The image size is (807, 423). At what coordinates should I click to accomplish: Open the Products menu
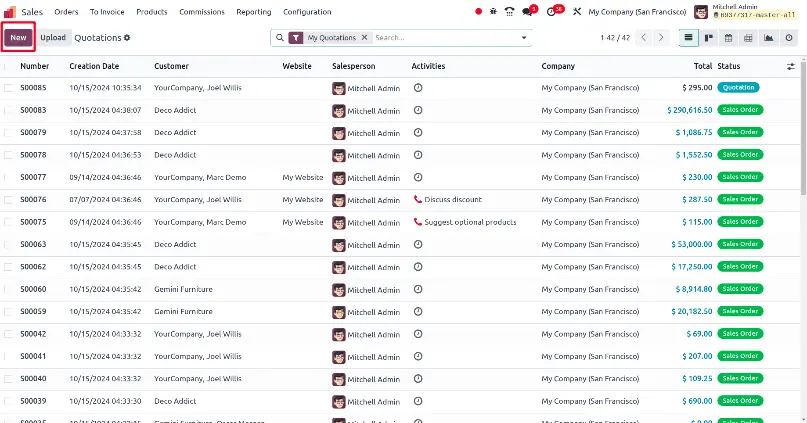tap(152, 12)
